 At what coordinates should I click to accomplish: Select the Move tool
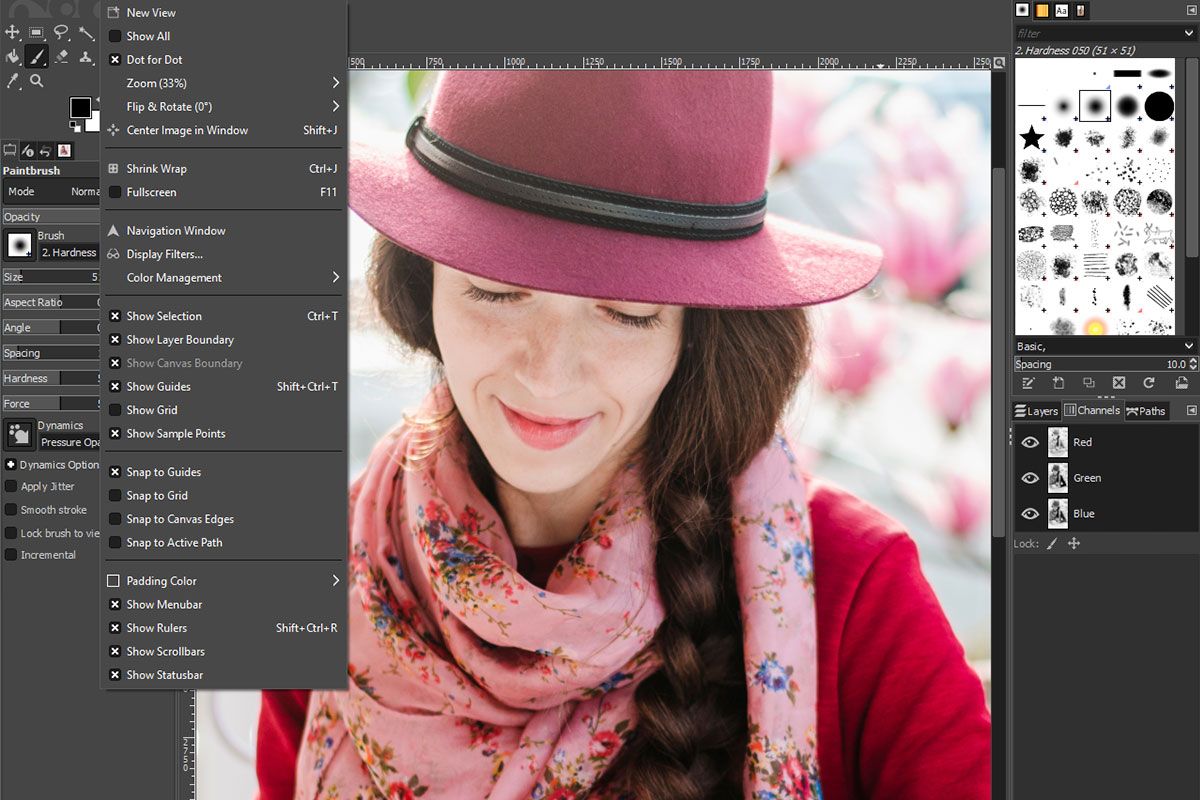click(13, 33)
